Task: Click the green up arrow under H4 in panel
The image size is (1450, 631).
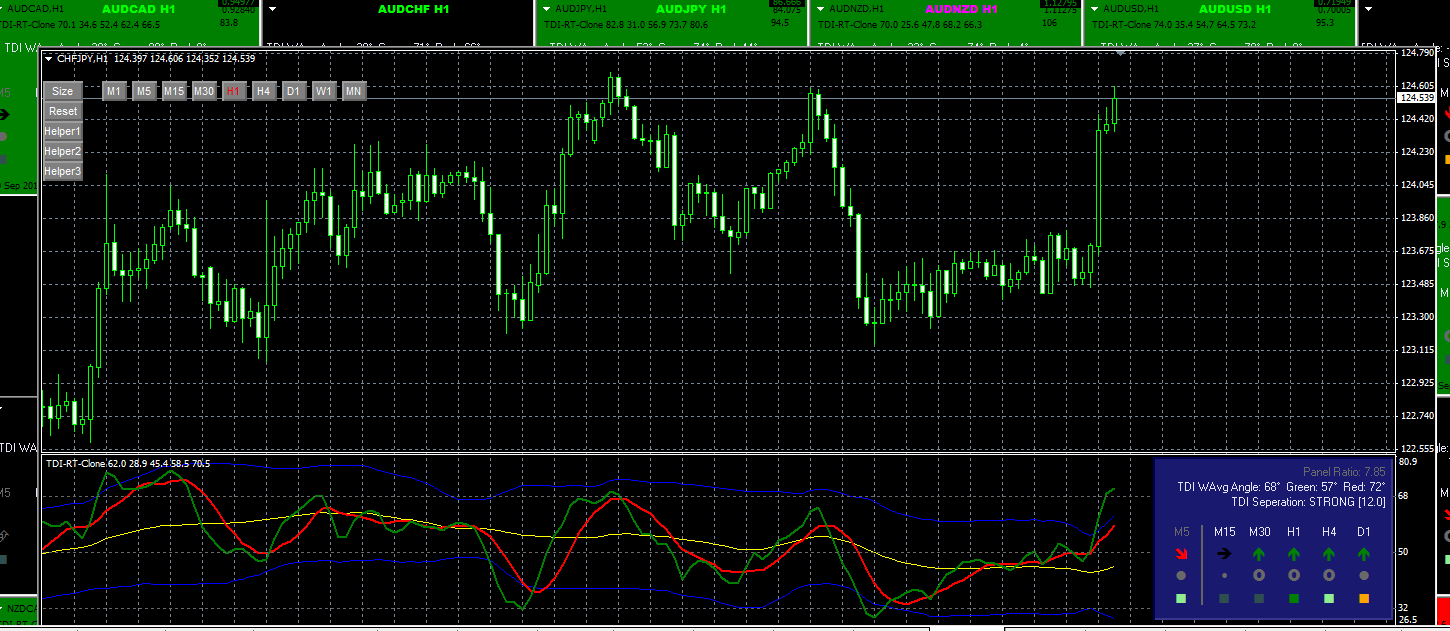Action: (x=1329, y=552)
